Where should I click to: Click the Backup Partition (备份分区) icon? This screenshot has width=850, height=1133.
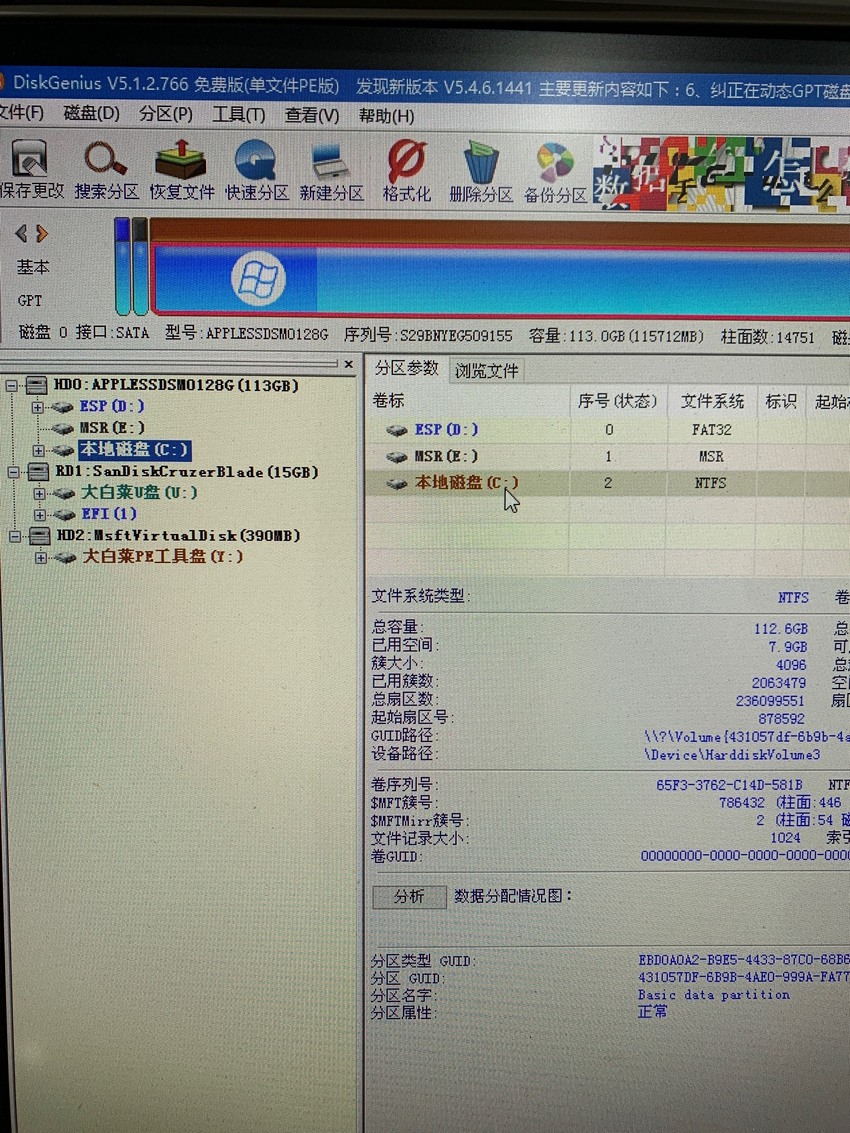tap(555, 163)
